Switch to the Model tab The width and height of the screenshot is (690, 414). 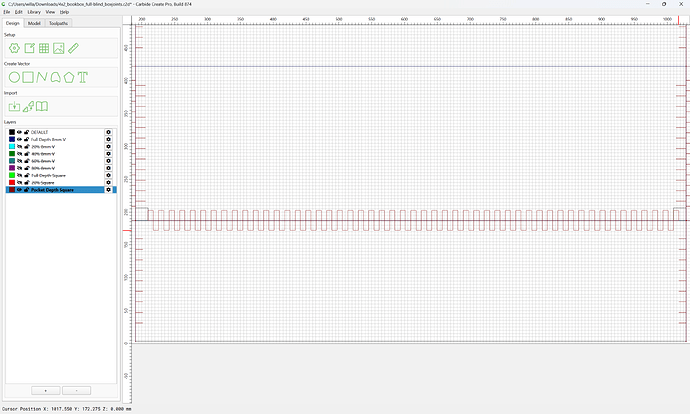pos(34,23)
